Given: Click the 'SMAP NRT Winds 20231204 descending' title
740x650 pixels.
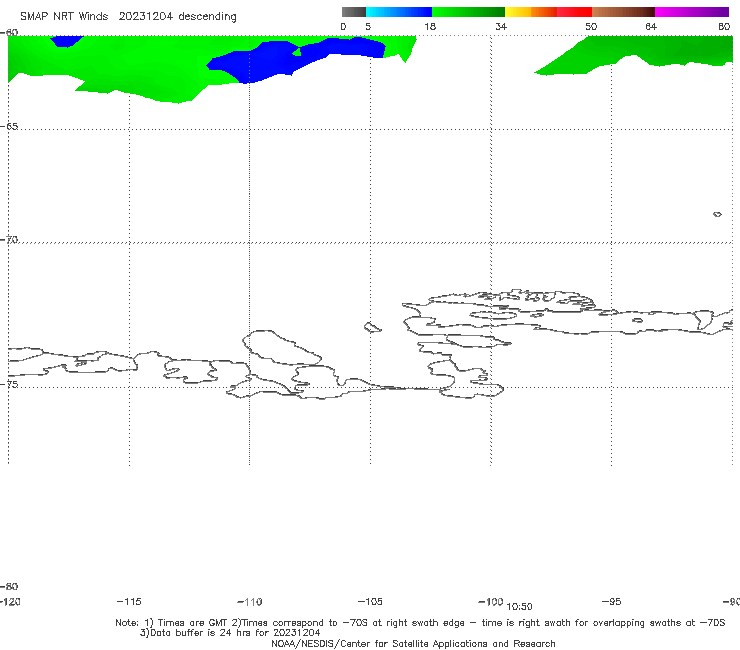Looking at the screenshot, I should point(128,16).
